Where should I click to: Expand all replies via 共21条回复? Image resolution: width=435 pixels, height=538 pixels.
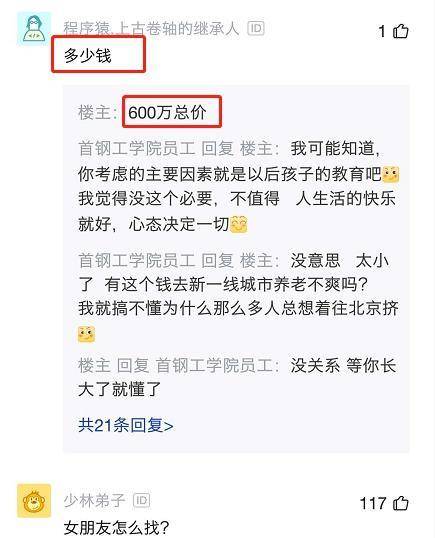[x=126, y=425]
